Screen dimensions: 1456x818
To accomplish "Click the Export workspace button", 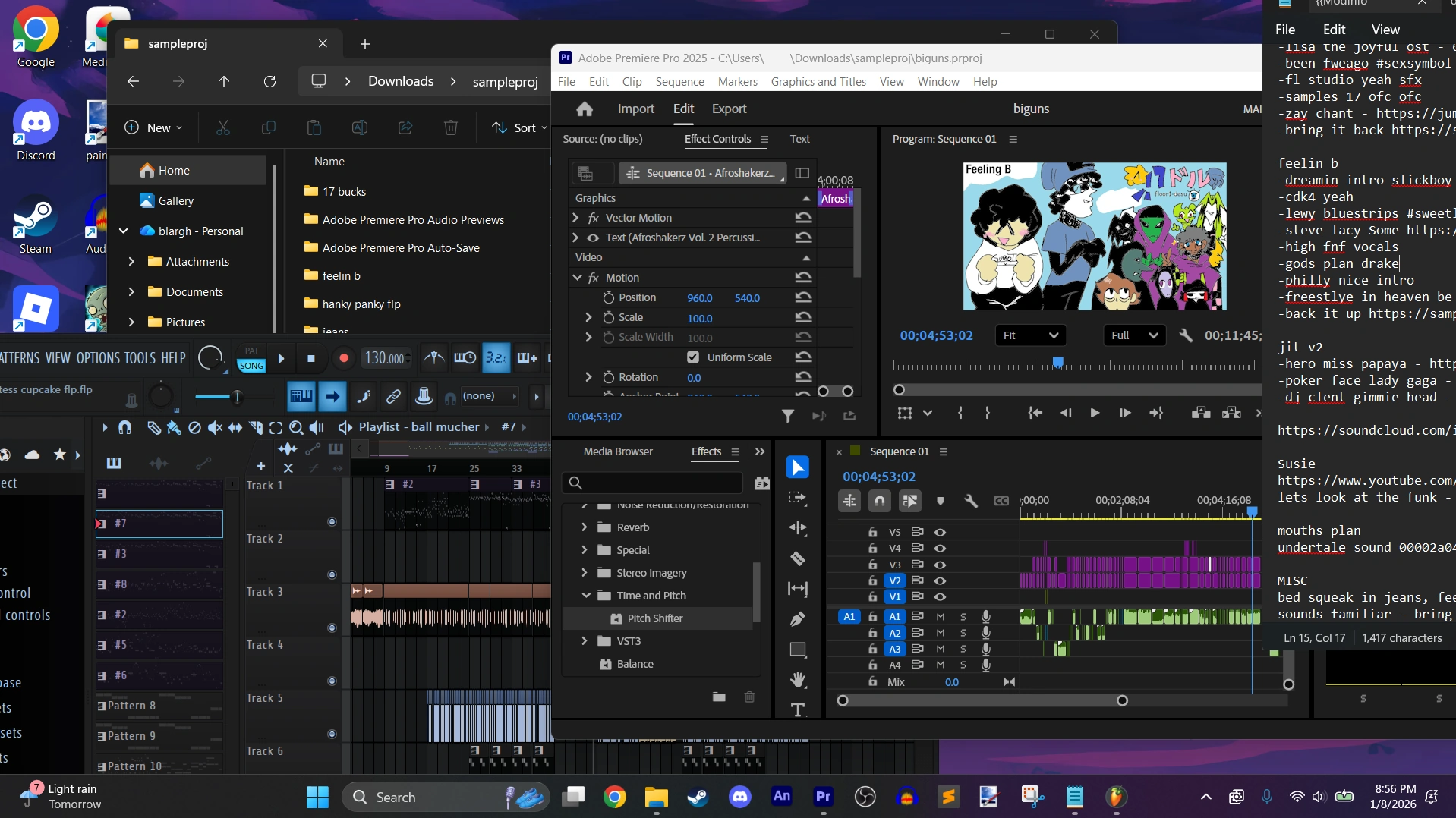I will pos(729,109).
